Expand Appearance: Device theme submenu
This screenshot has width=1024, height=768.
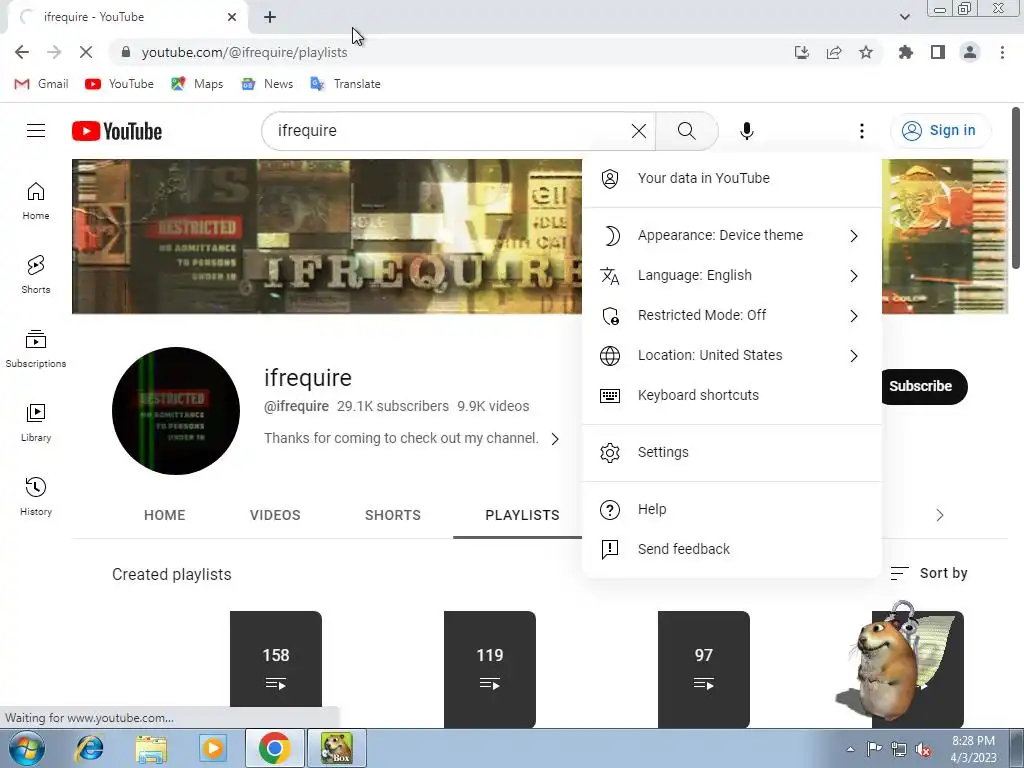point(731,235)
